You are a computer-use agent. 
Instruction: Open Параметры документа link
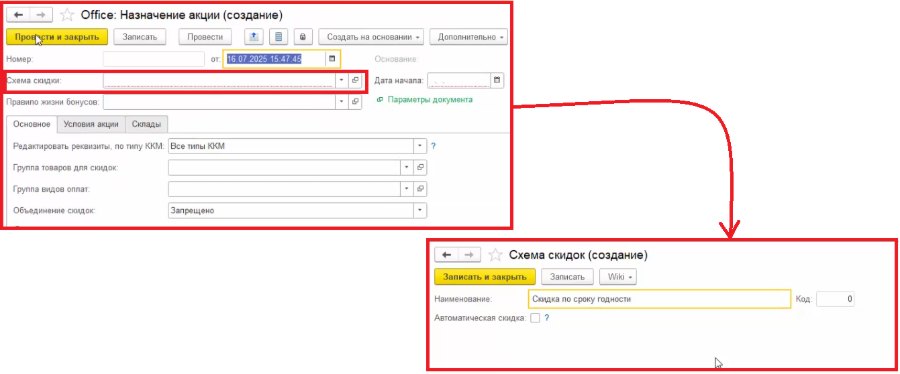[430, 99]
